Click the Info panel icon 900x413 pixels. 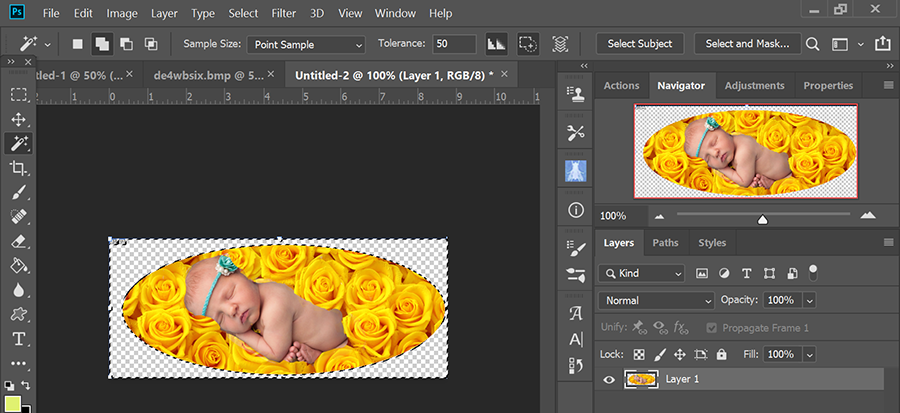(x=575, y=210)
